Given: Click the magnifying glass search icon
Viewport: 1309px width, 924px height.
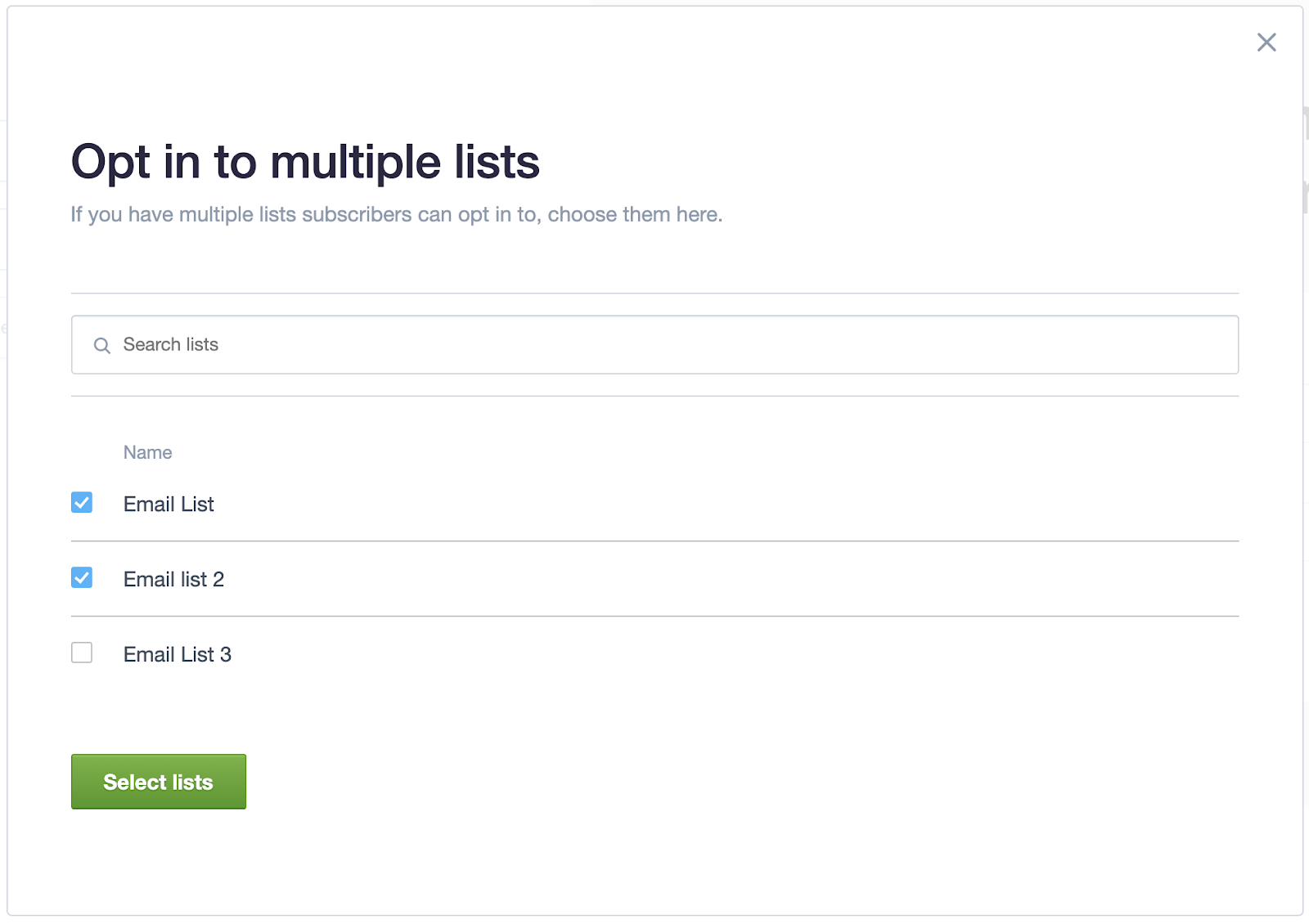Looking at the screenshot, I should tap(101, 346).
